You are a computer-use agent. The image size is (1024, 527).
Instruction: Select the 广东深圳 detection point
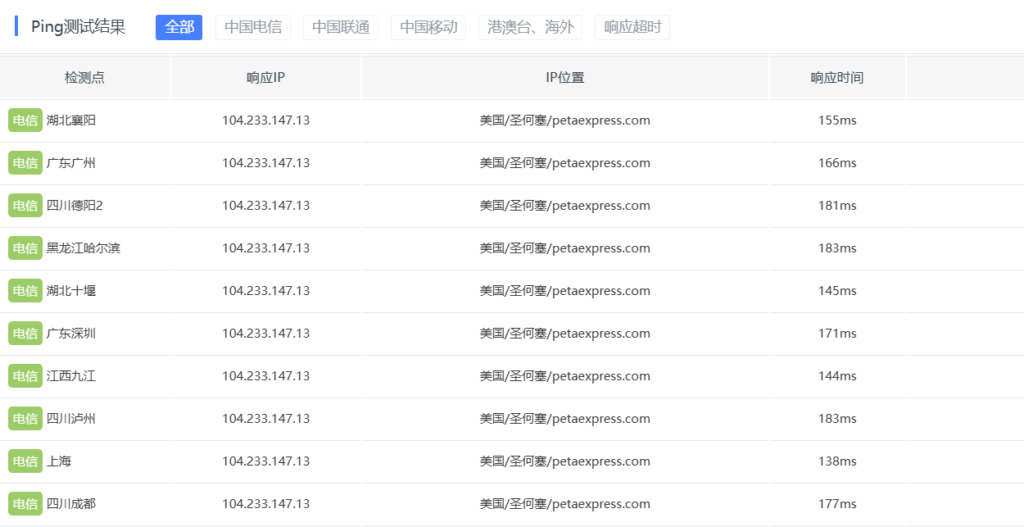coord(71,334)
